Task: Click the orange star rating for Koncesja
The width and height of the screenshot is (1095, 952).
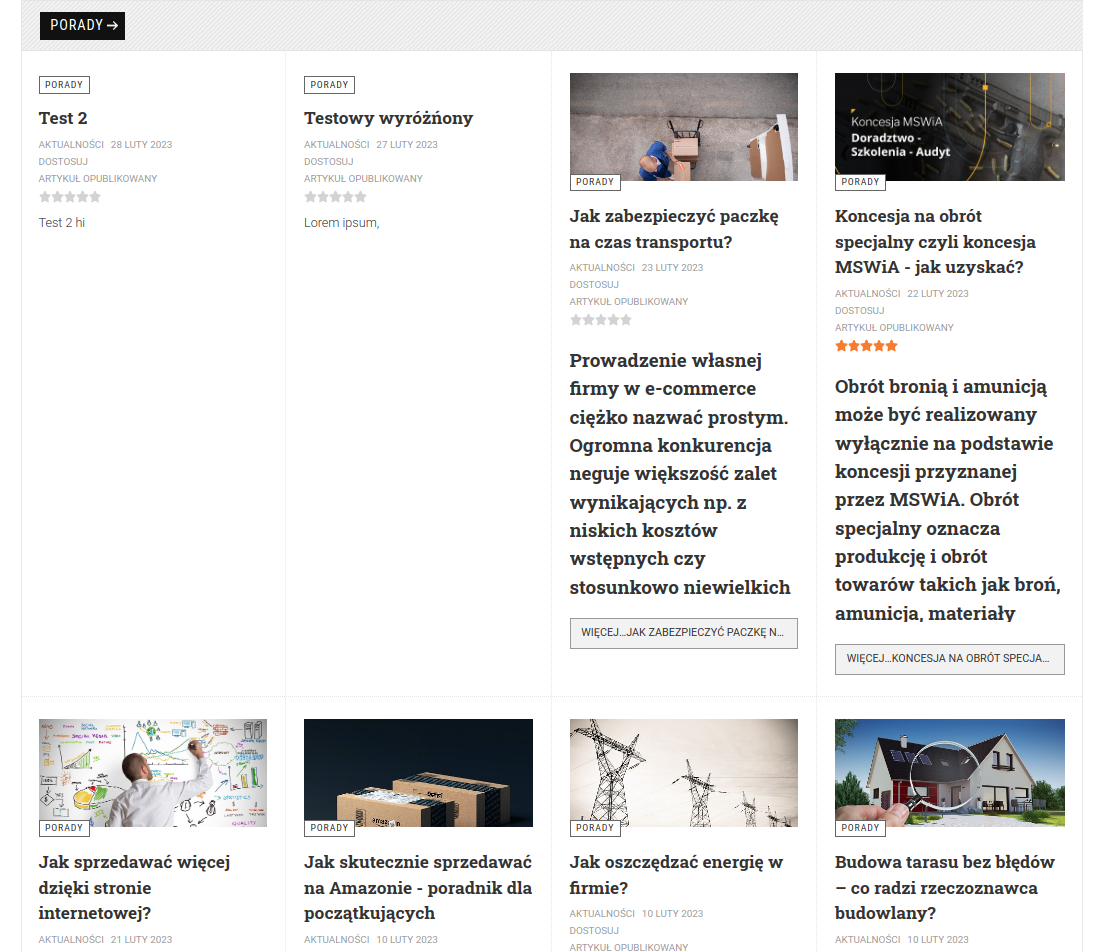Action: click(x=866, y=346)
